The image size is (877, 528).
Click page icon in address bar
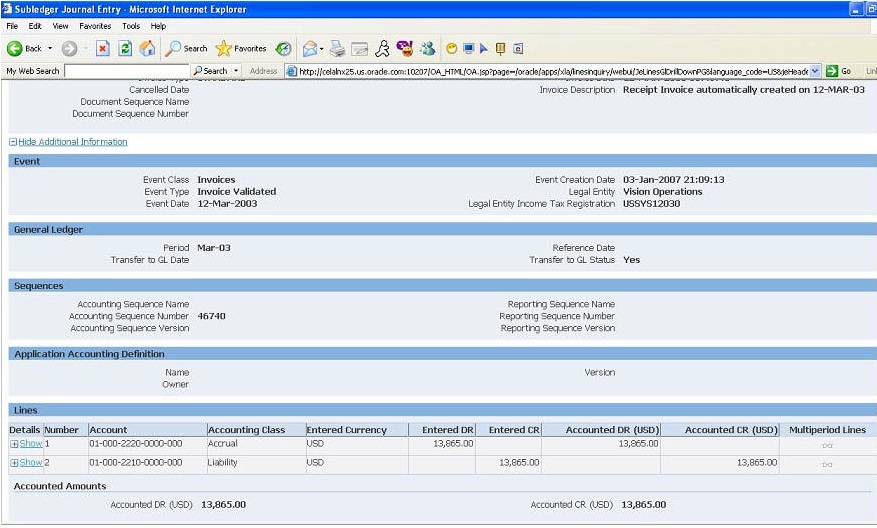pos(291,71)
